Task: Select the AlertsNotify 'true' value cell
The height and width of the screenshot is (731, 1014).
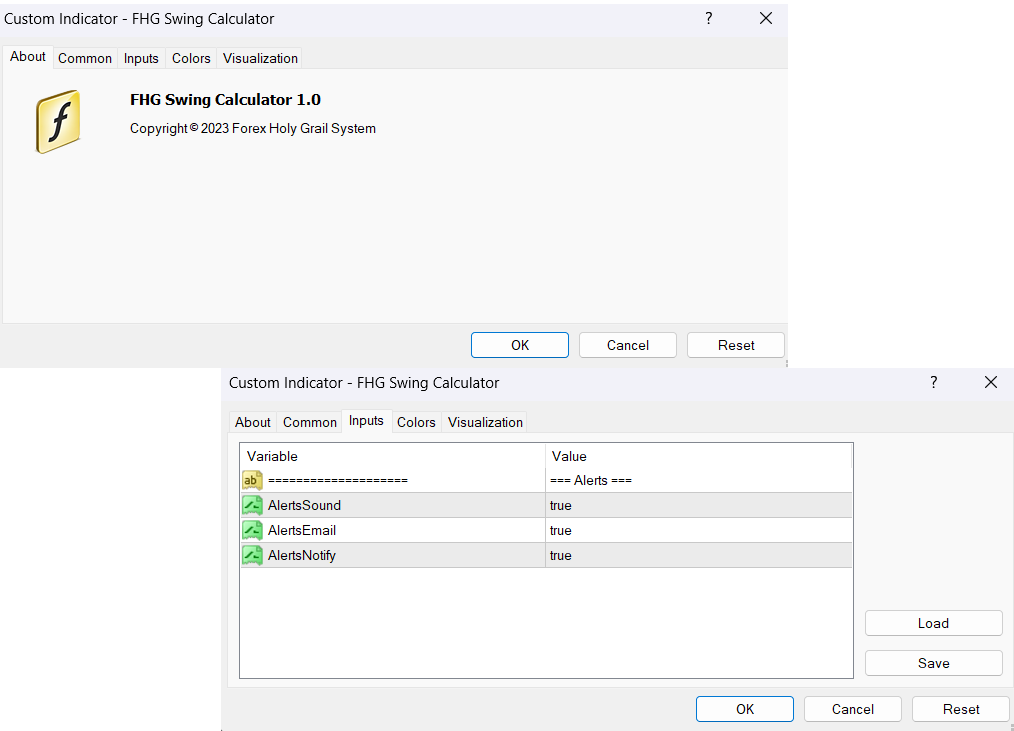Action: tap(698, 555)
